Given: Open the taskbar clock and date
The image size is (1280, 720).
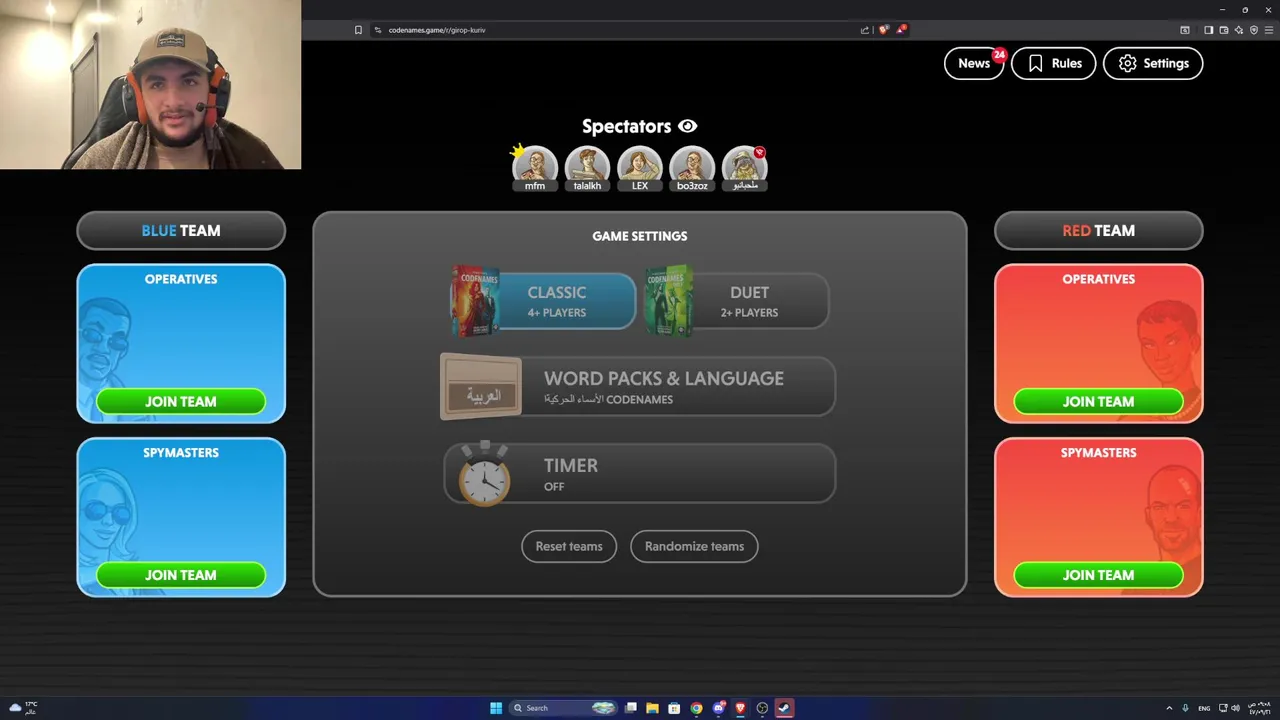Looking at the screenshot, I should 1258,708.
